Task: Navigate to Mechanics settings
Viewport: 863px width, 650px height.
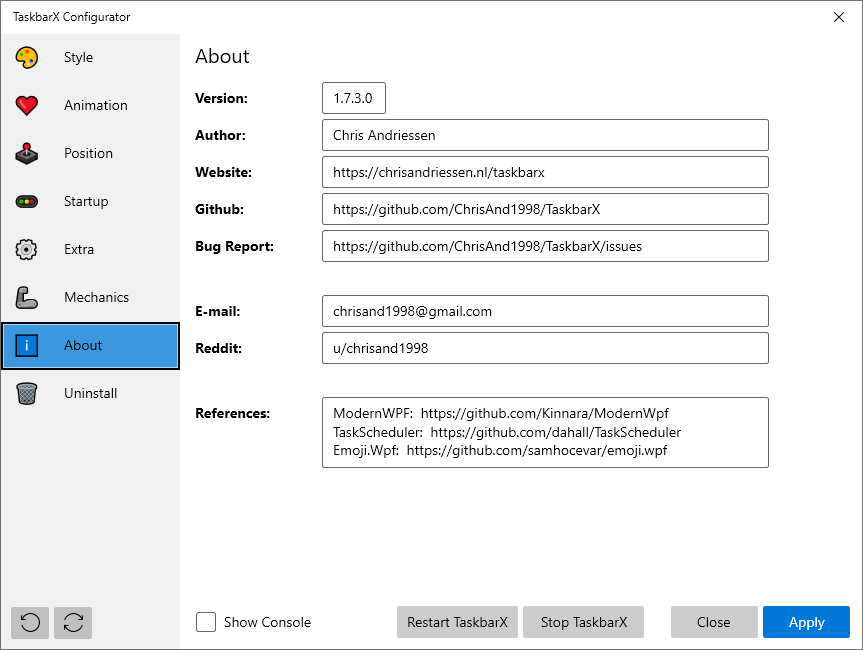Action: (x=90, y=297)
